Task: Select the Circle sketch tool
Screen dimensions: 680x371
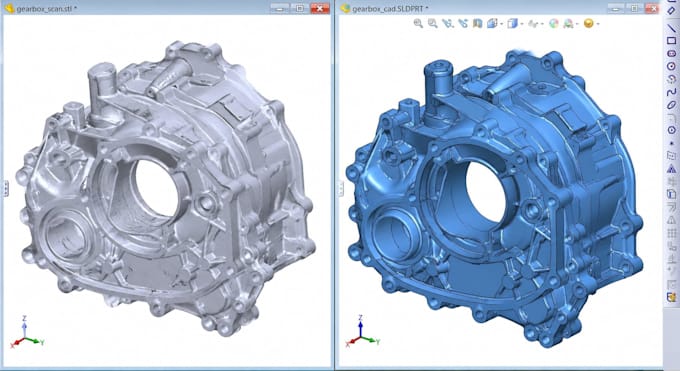Action: coord(671,66)
